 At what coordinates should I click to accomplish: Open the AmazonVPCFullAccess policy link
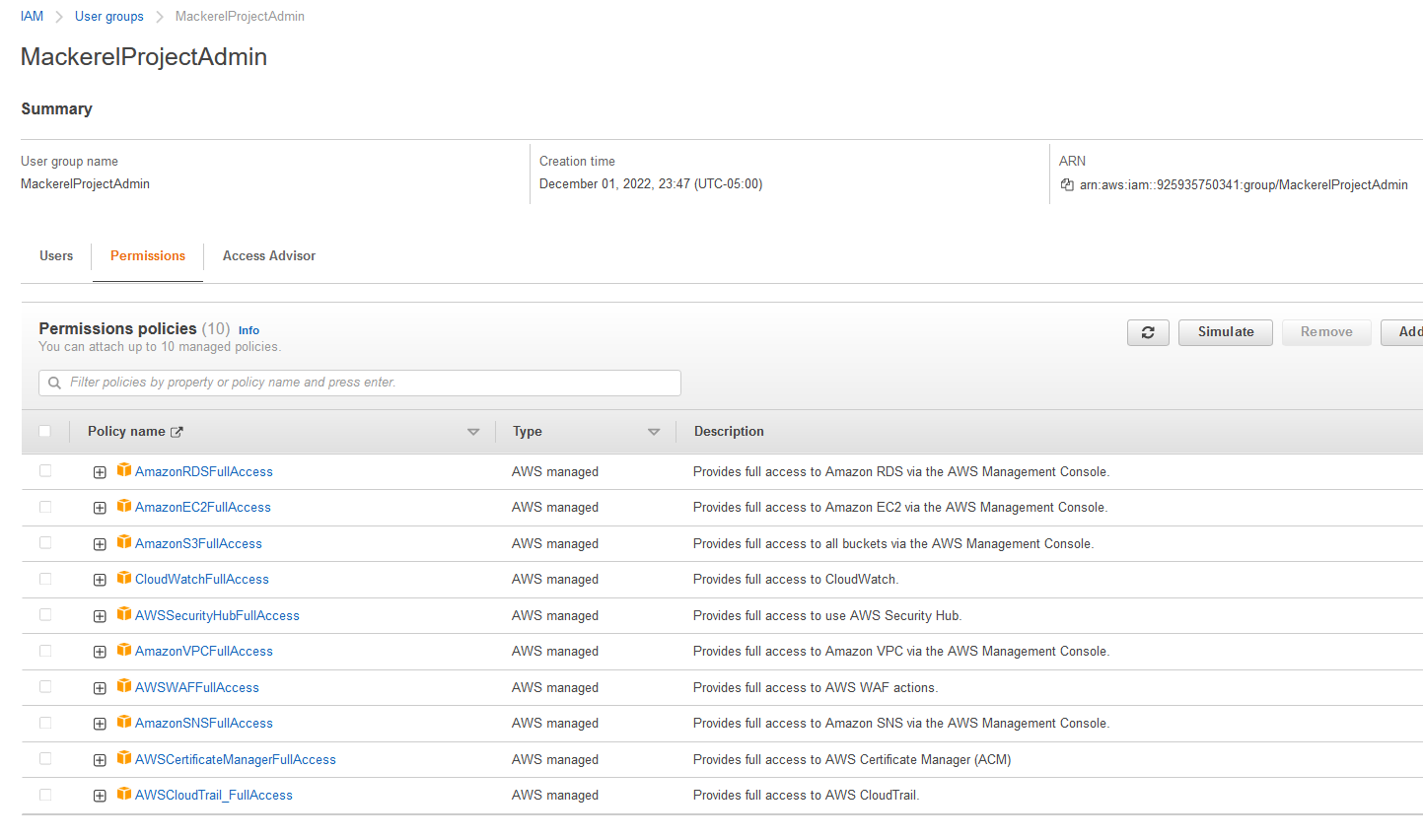[204, 651]
